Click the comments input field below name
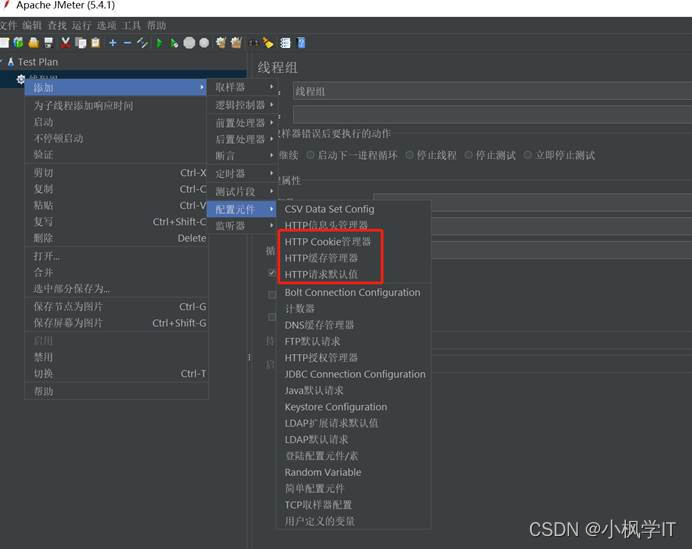The image size is (692, 549). [x=492, y=115]
